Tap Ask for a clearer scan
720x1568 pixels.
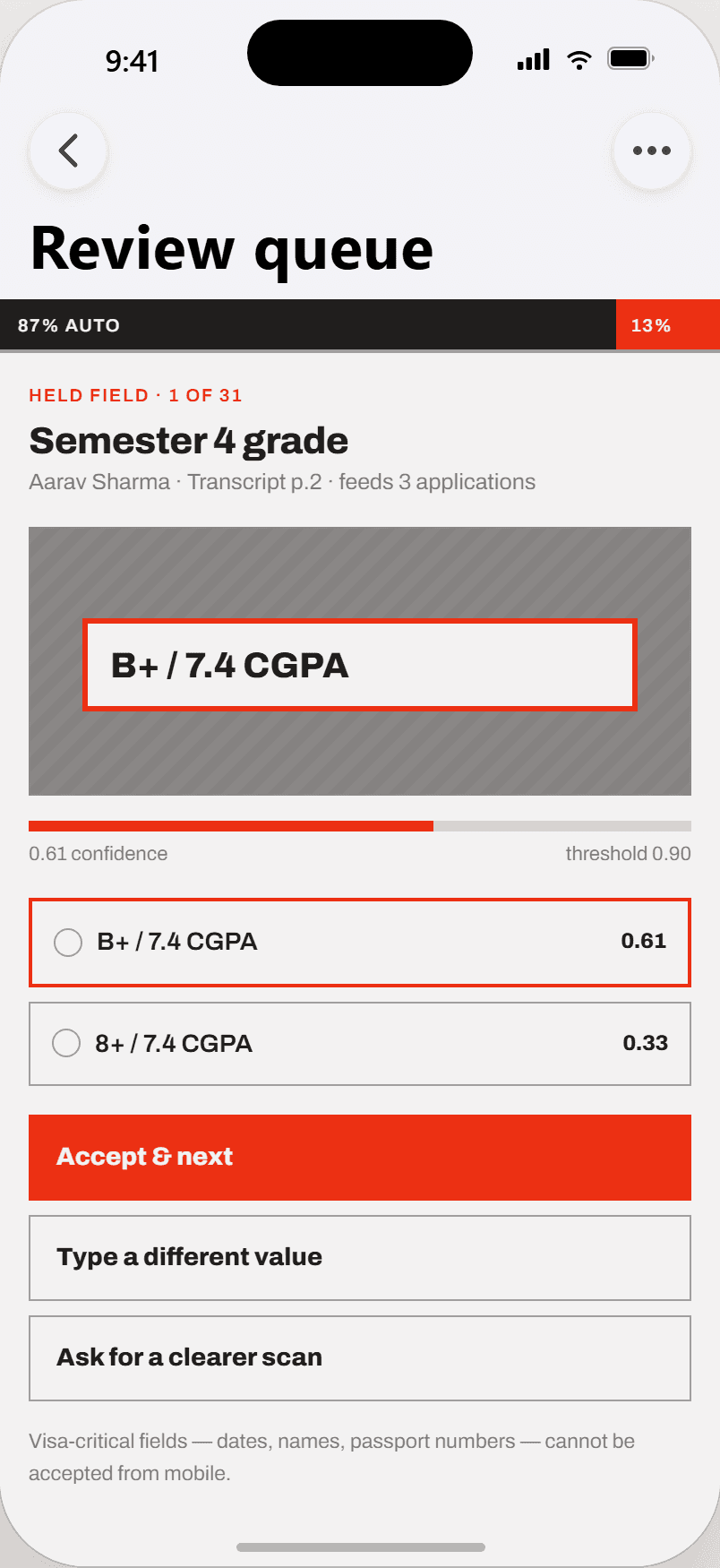tap(360, 1358)
